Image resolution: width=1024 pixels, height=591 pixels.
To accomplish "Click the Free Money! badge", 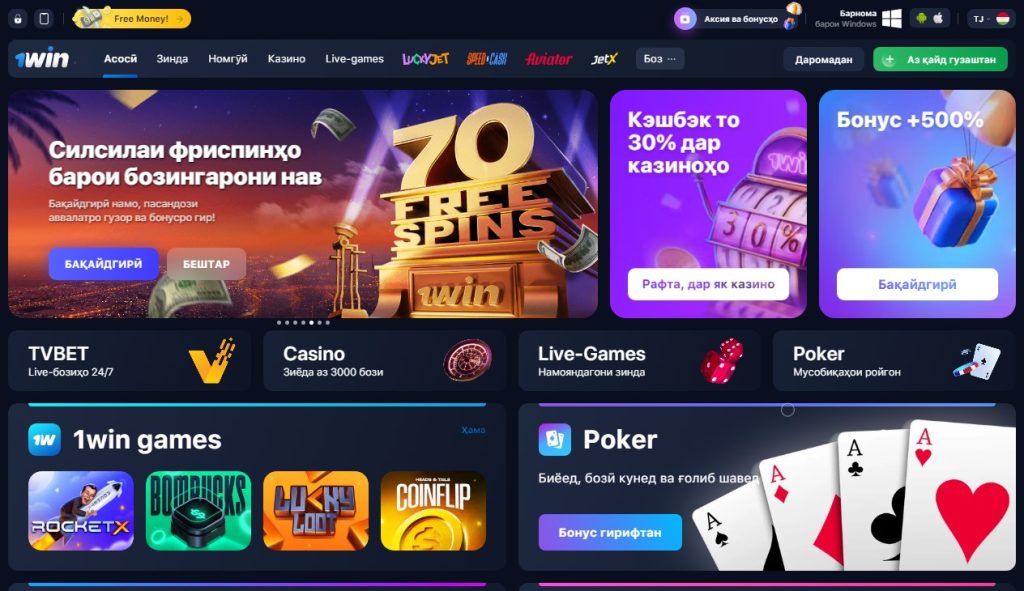I will 133,18.
